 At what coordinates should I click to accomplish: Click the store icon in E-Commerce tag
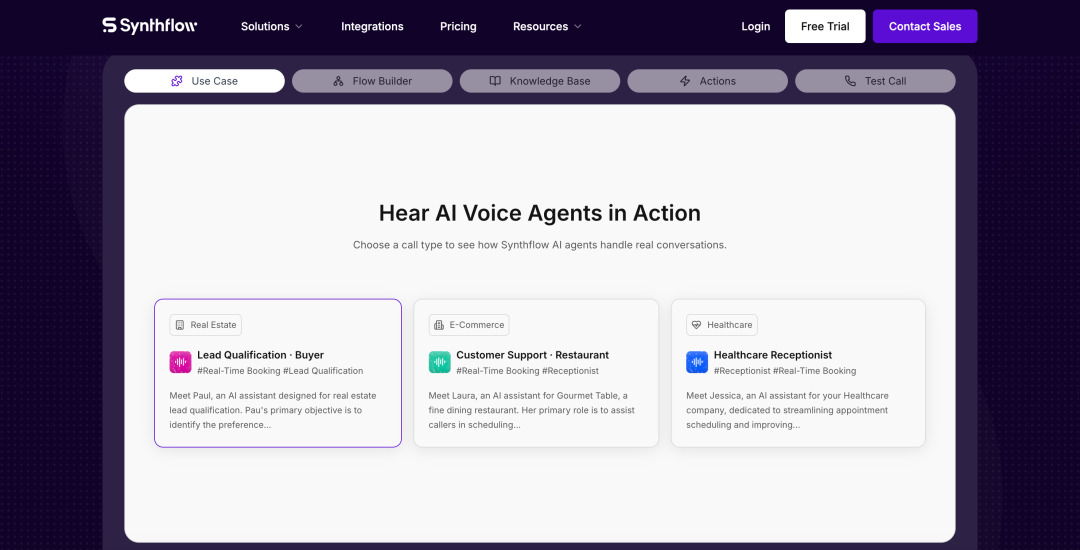pyautogui.click(x=439, y=325)
